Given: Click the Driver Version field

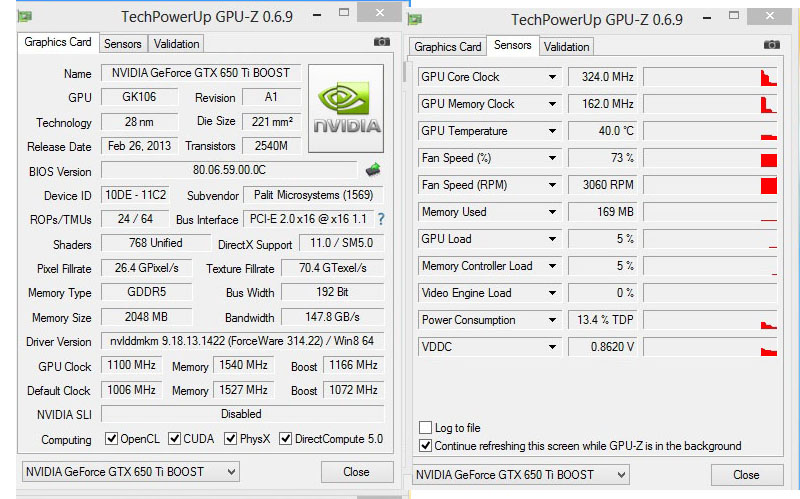Looking at the screenshot, I should click(242, 341).
